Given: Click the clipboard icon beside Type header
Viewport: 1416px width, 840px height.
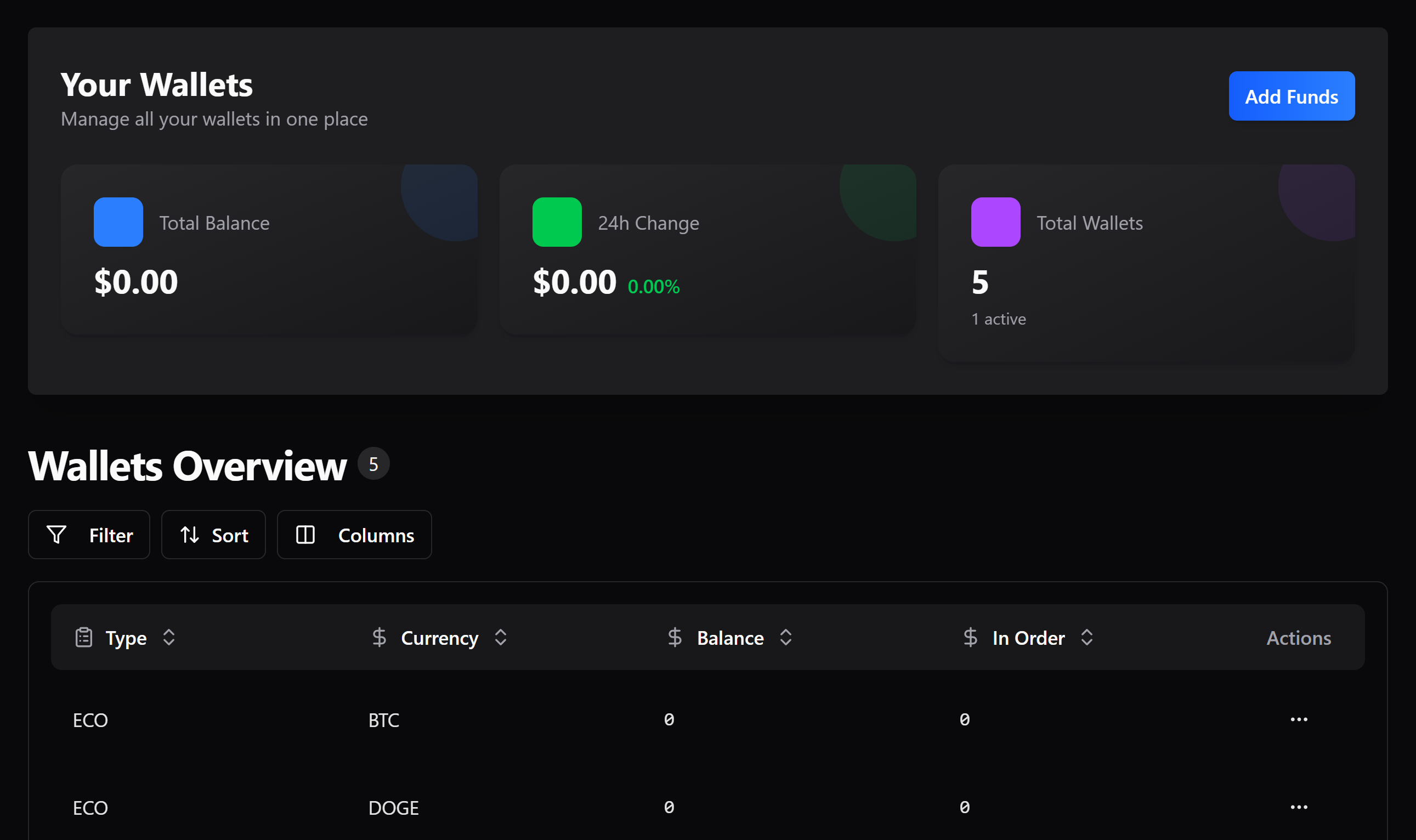Looking at the screenshot, I should coord(83,637).
